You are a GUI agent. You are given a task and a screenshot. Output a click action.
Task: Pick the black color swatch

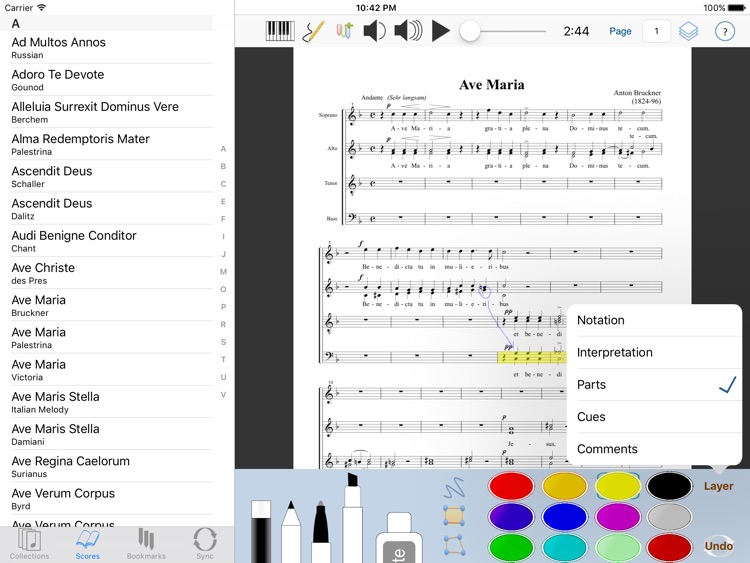[669, 486]
